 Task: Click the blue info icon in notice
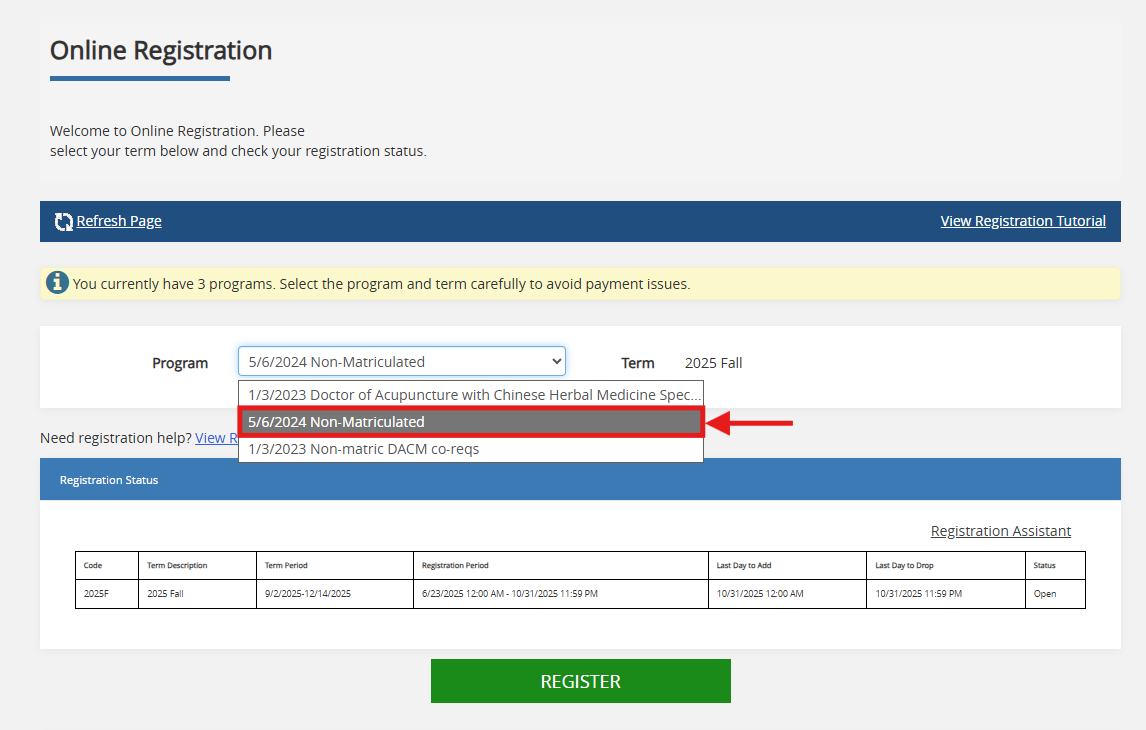point(58,283)
